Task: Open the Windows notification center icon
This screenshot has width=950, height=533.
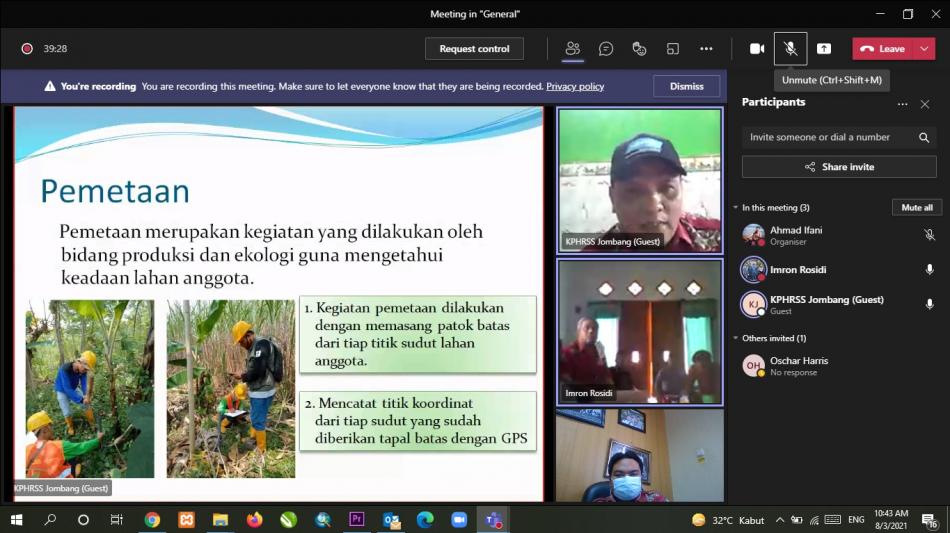Action: [x=929, y=520]
